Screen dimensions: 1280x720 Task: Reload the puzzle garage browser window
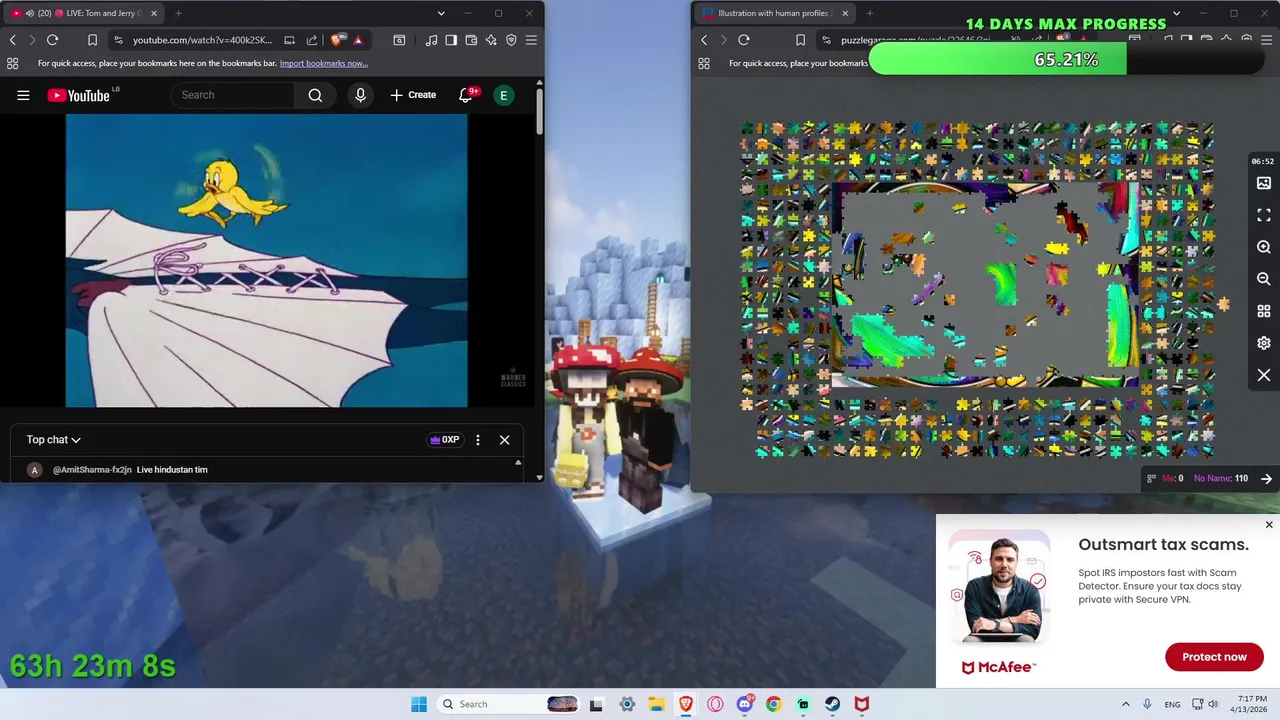click(743, 40)
